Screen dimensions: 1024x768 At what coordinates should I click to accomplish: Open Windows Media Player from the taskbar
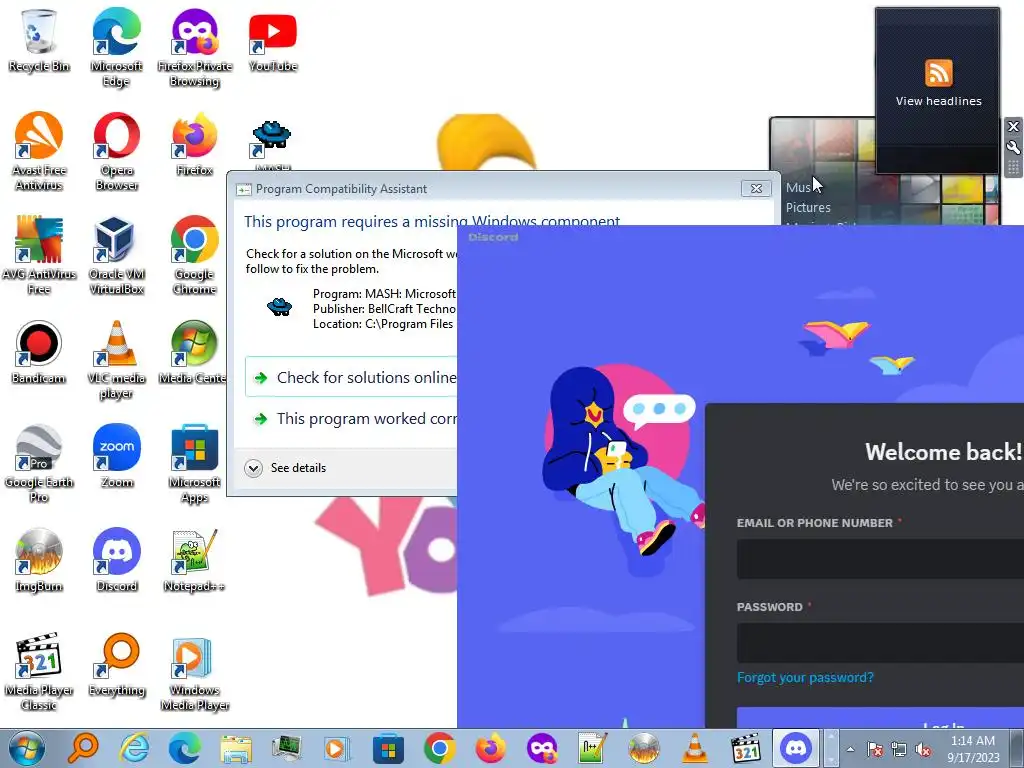point(338,748)
